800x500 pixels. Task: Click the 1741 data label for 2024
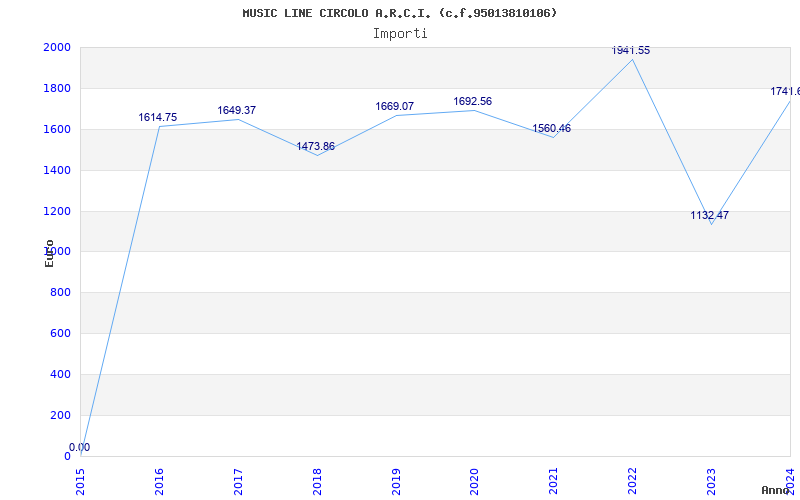[x=785, y=91]
